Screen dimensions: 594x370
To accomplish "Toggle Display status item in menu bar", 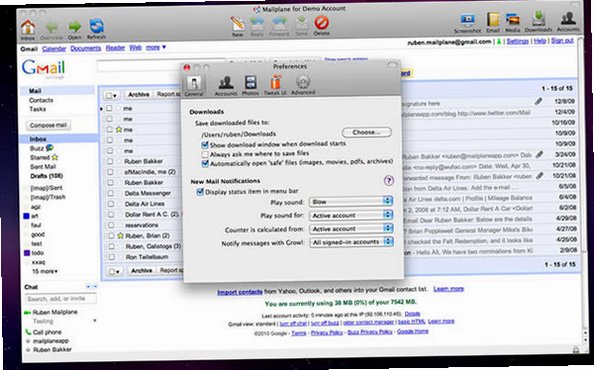I will pyautogui.click(x=200, y=192).
